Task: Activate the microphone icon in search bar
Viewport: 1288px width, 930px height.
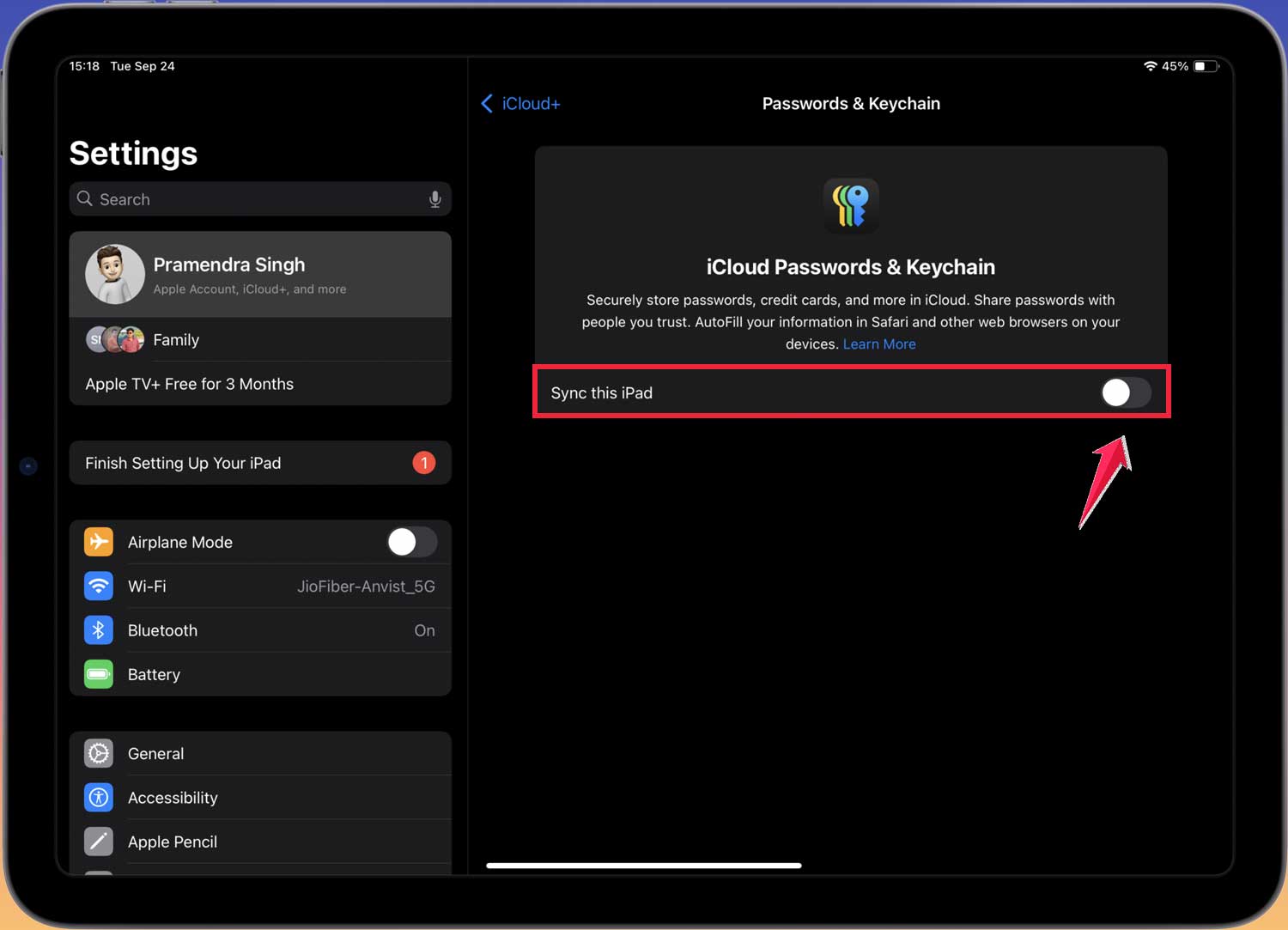Action: pyautogui.click(x=435, y=198)
